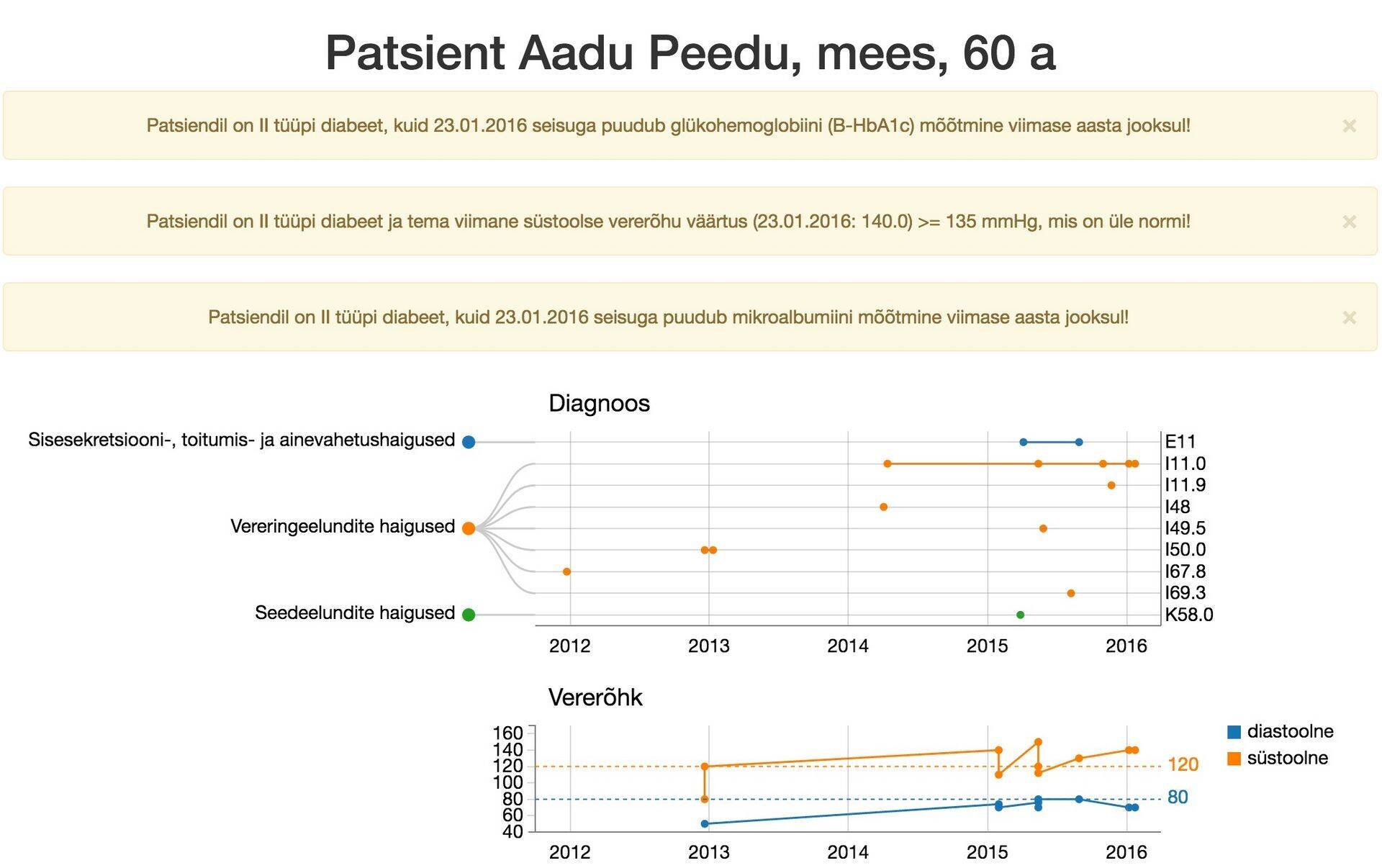Click the K58.0 diagnosis code label
This screenshot has height=868, width=1382.
1188,615
